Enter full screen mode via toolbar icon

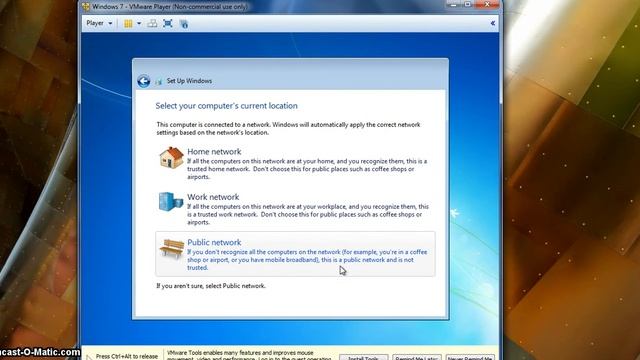click(168, 23)
